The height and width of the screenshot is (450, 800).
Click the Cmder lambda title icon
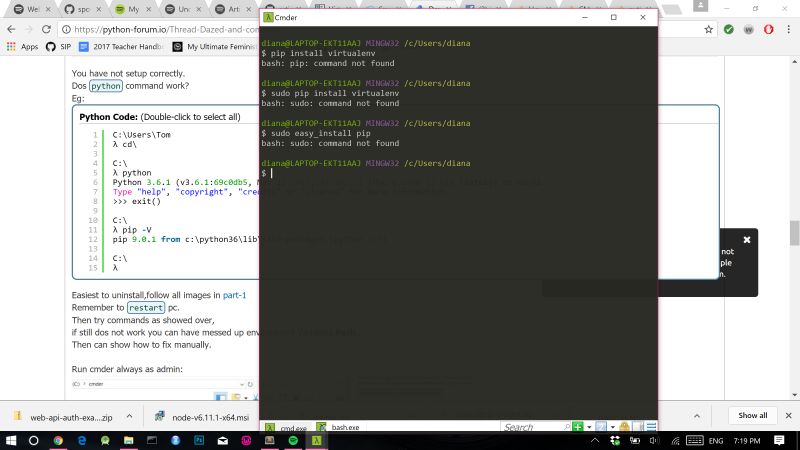tap(268, 17)
